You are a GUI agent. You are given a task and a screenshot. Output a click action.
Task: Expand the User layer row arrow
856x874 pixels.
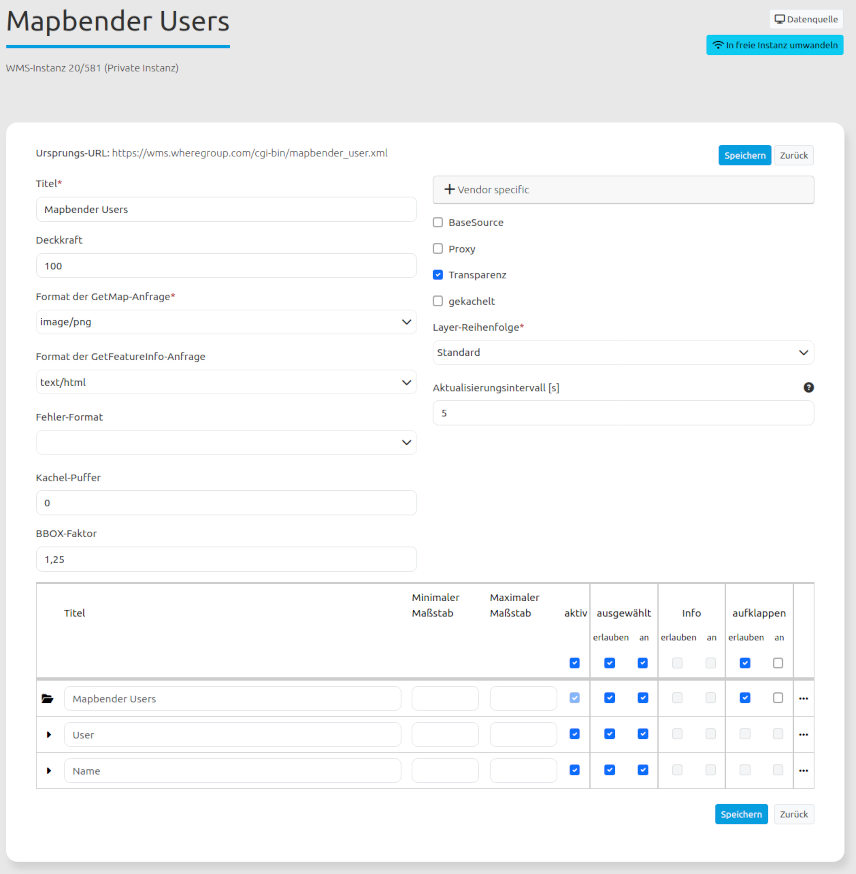pos(48,734)
